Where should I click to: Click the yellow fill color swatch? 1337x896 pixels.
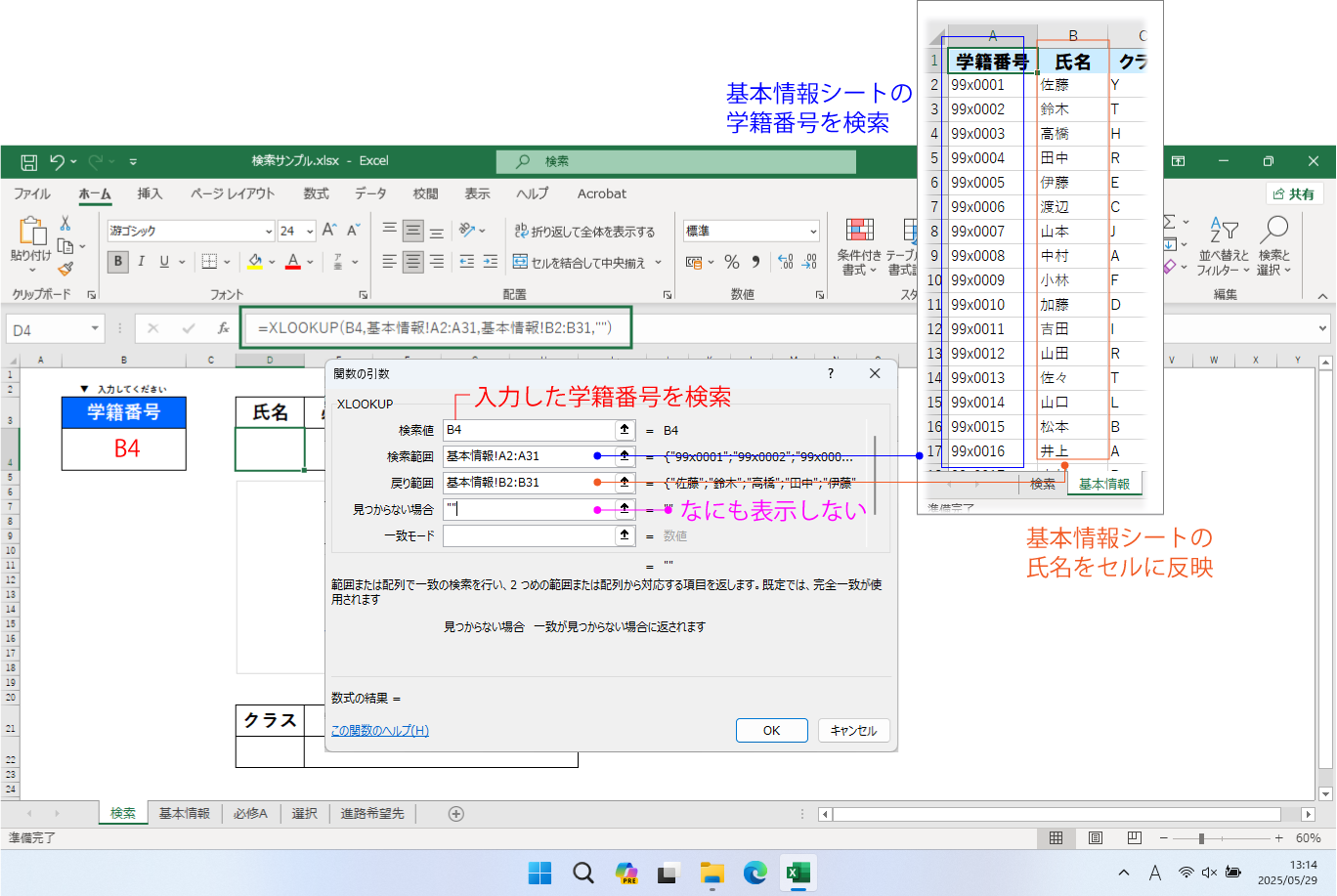pyautogui.click(x=255, y=262)
